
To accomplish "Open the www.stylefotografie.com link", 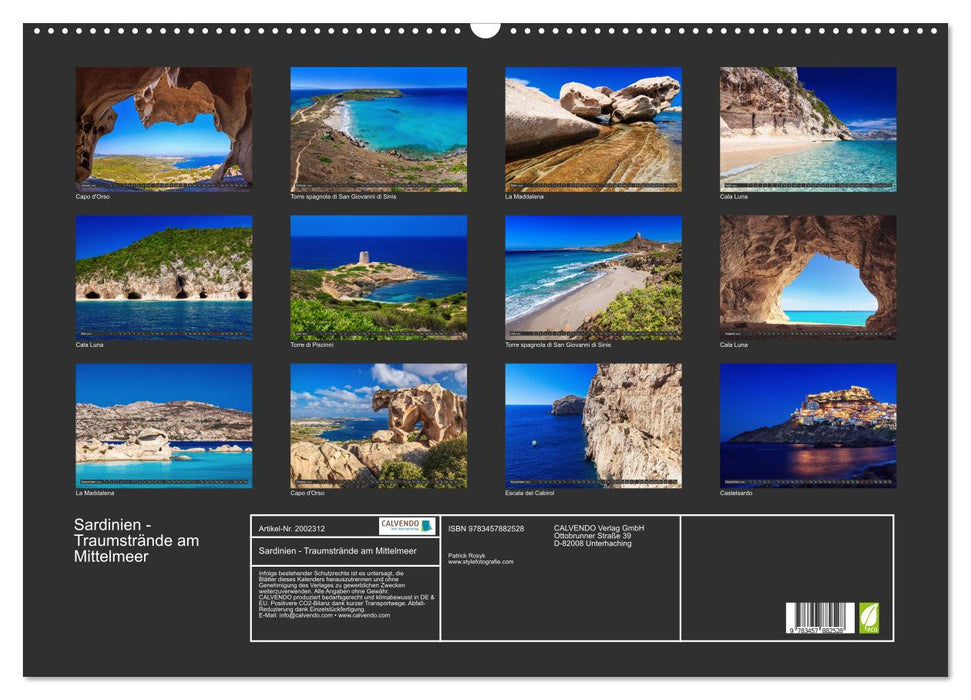I will [x=479, y=561].
